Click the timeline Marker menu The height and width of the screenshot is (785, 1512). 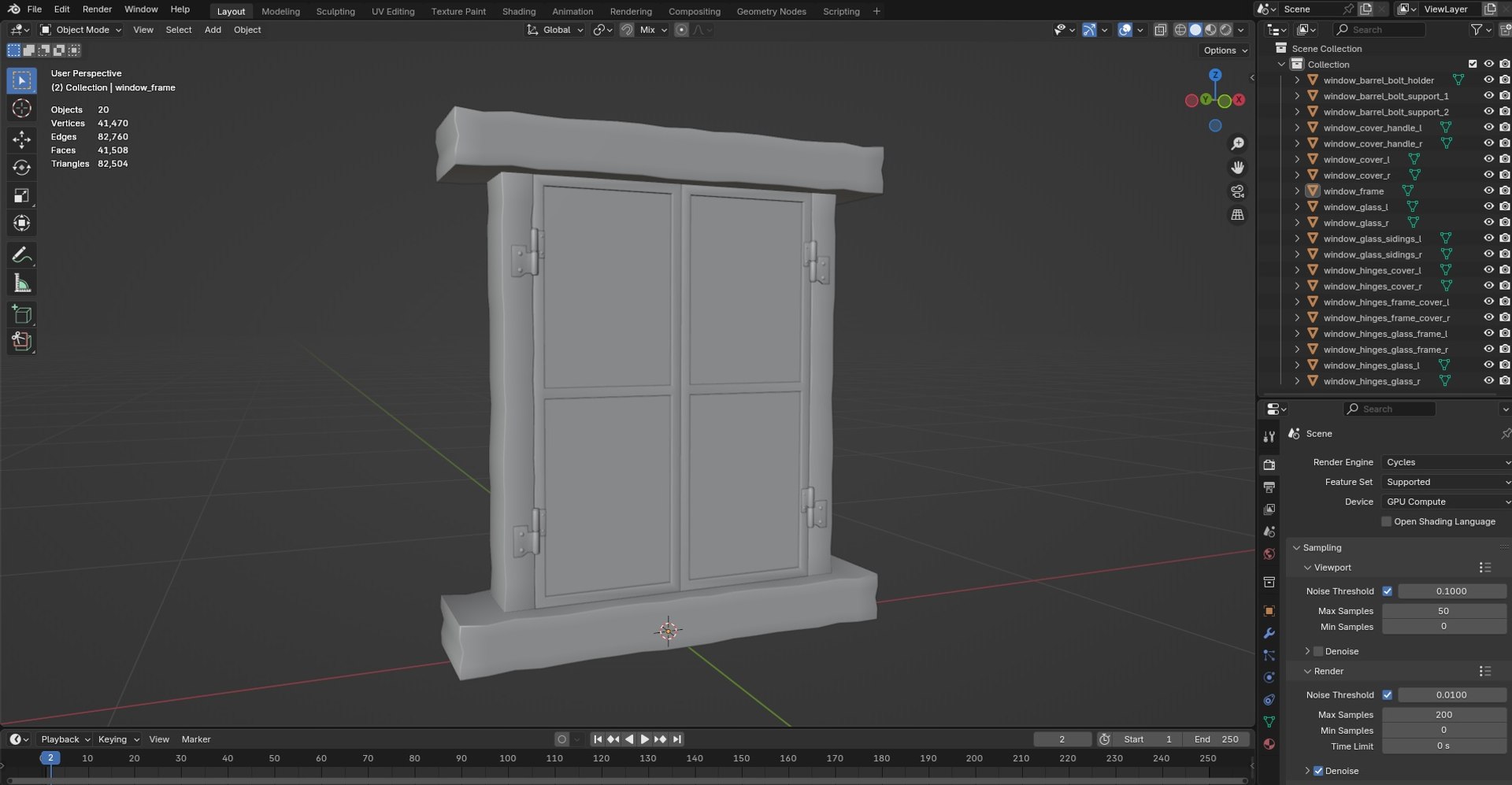point(196,739)
